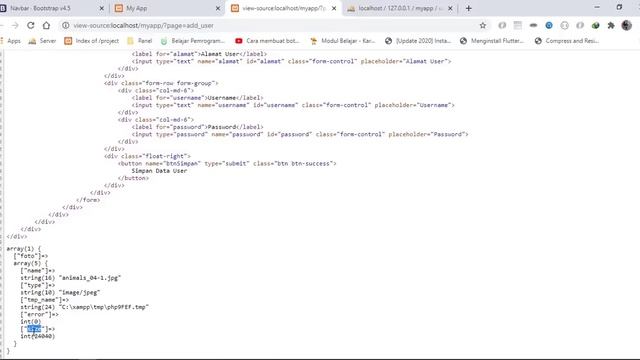Restore down the Chrome window
This screenshot has width=640, height=360.
pyautogui.click(x=619, y=7)
